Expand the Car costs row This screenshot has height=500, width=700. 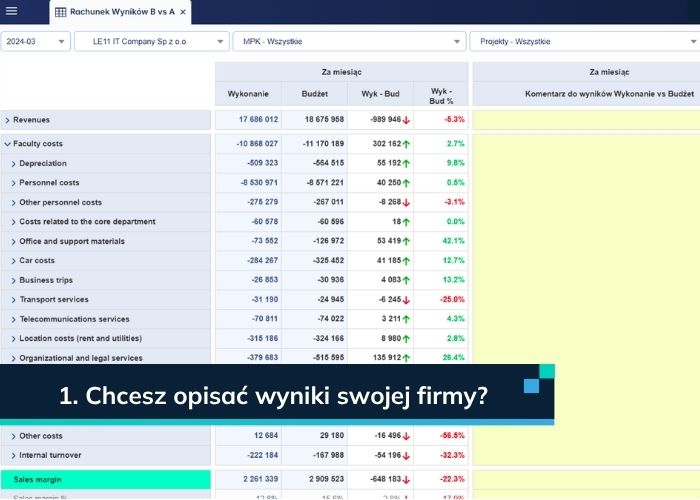point(13,261)
